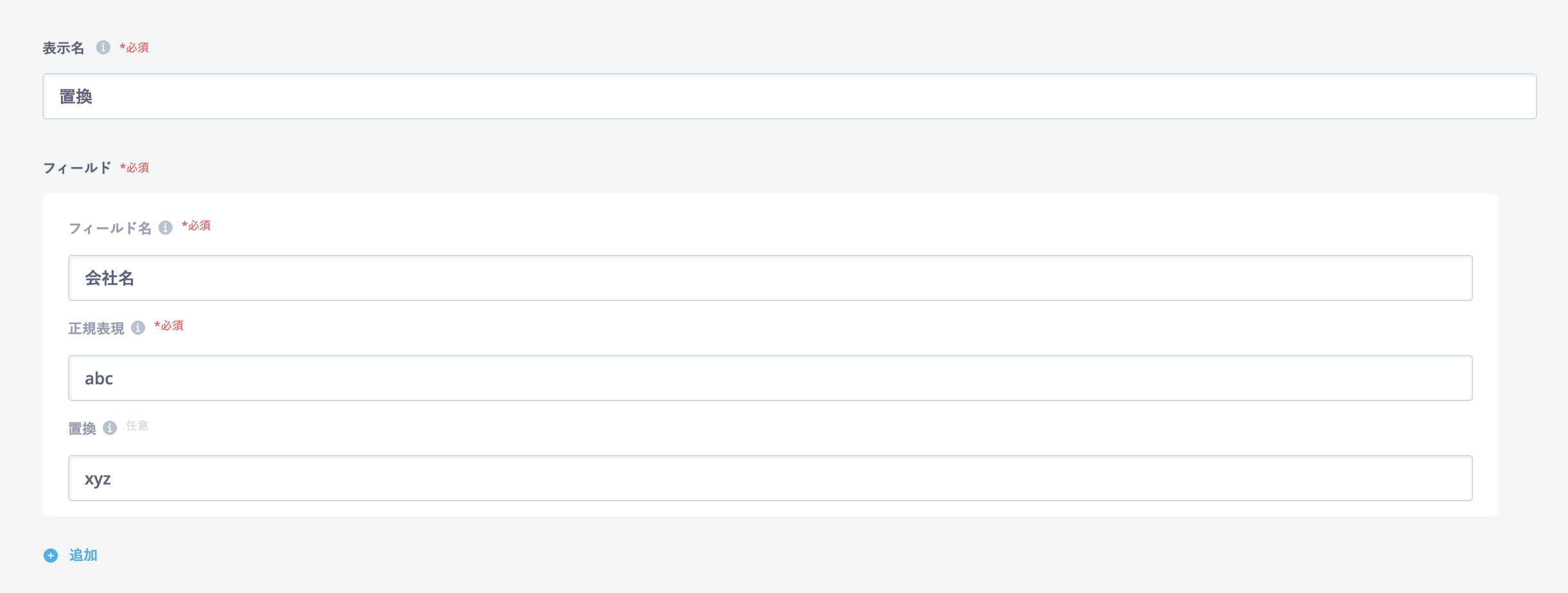Click the 正規表現 input containing abc
This screenshot has height=593, width=1568.
click(770, 378)
